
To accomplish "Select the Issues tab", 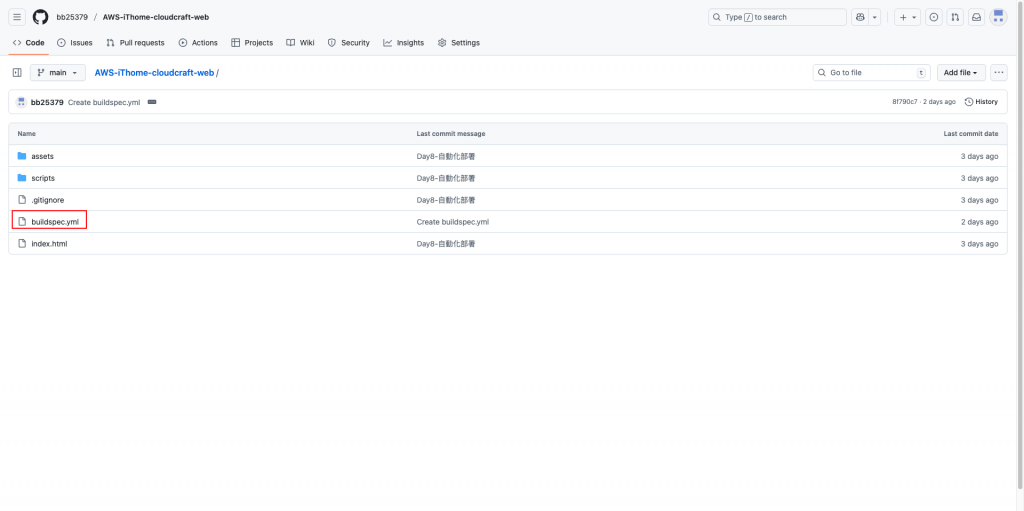I will (74, 42).
